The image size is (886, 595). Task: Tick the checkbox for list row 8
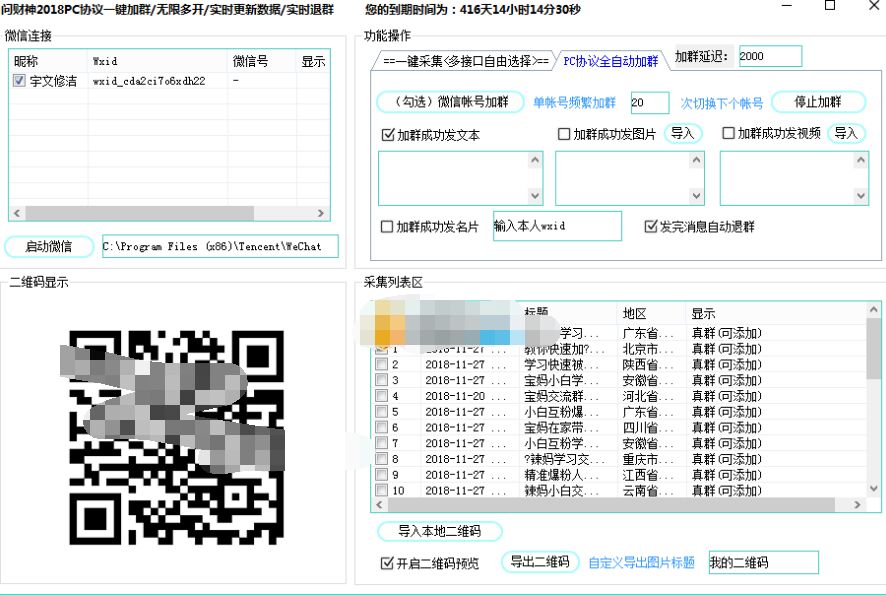[381, 459]
